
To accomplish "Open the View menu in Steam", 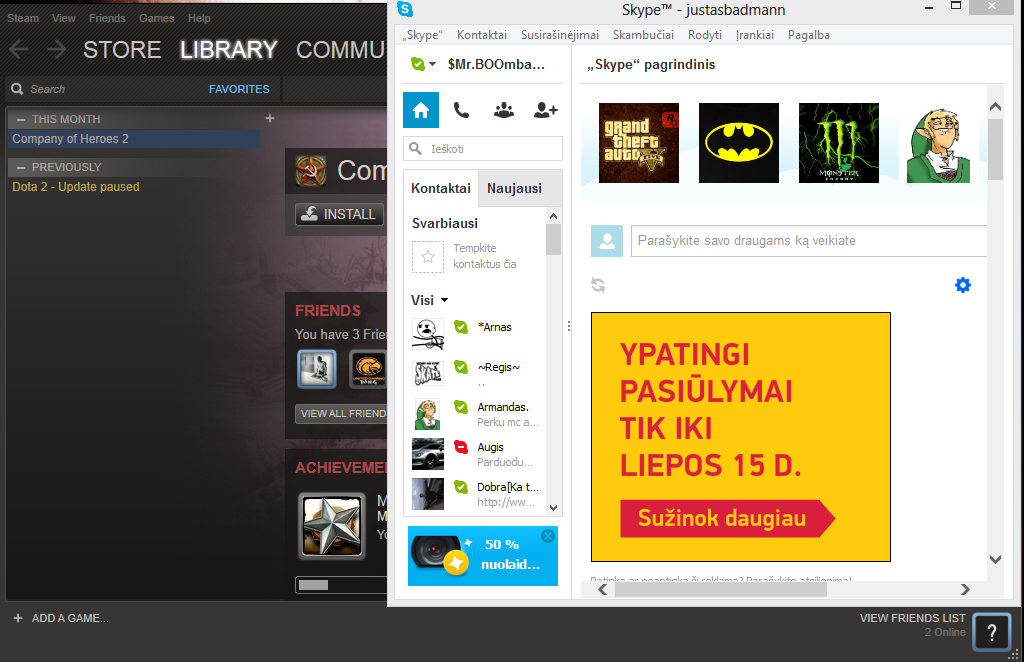I will point(64,18).
